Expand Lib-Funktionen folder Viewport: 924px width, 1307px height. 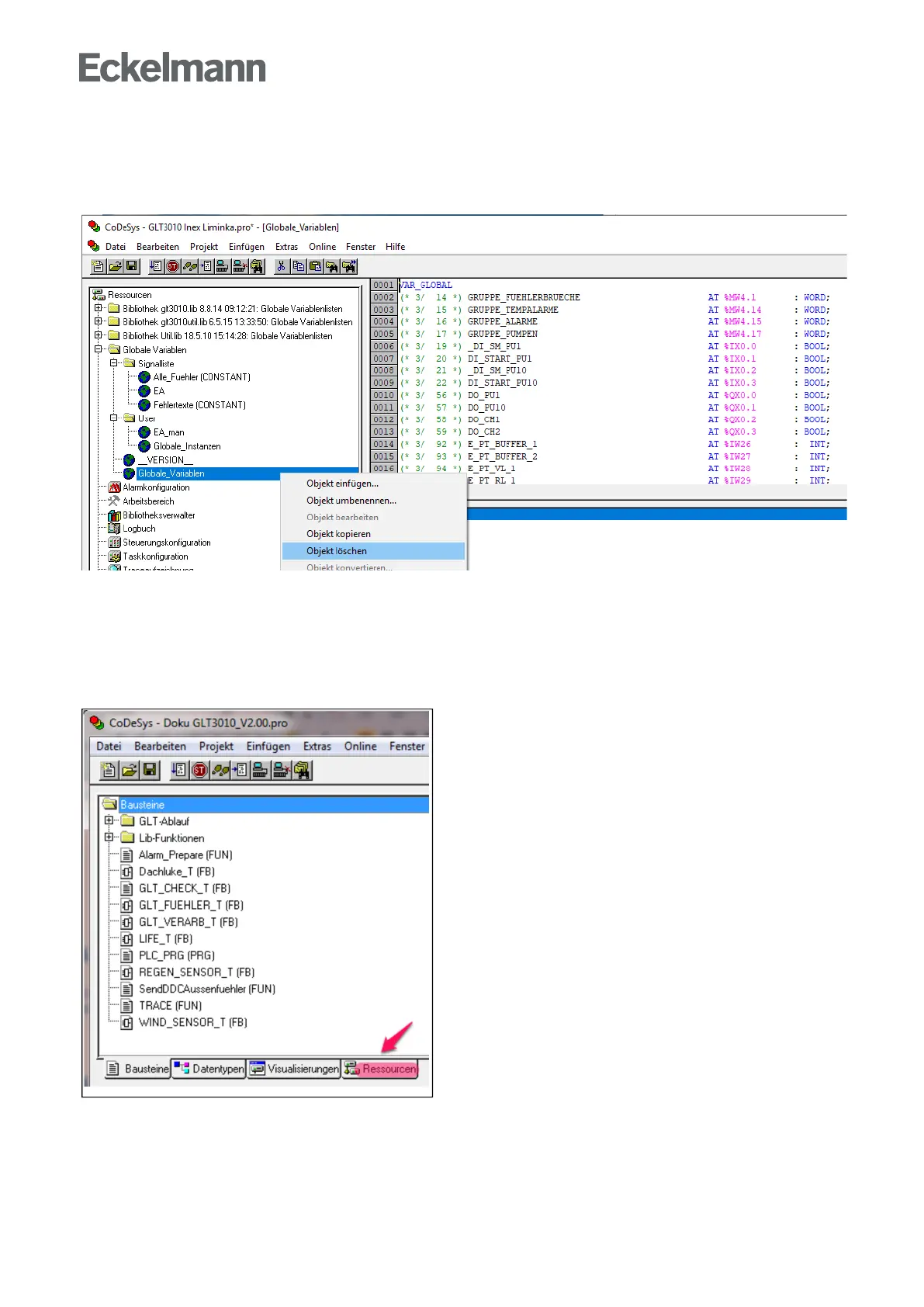109,837
